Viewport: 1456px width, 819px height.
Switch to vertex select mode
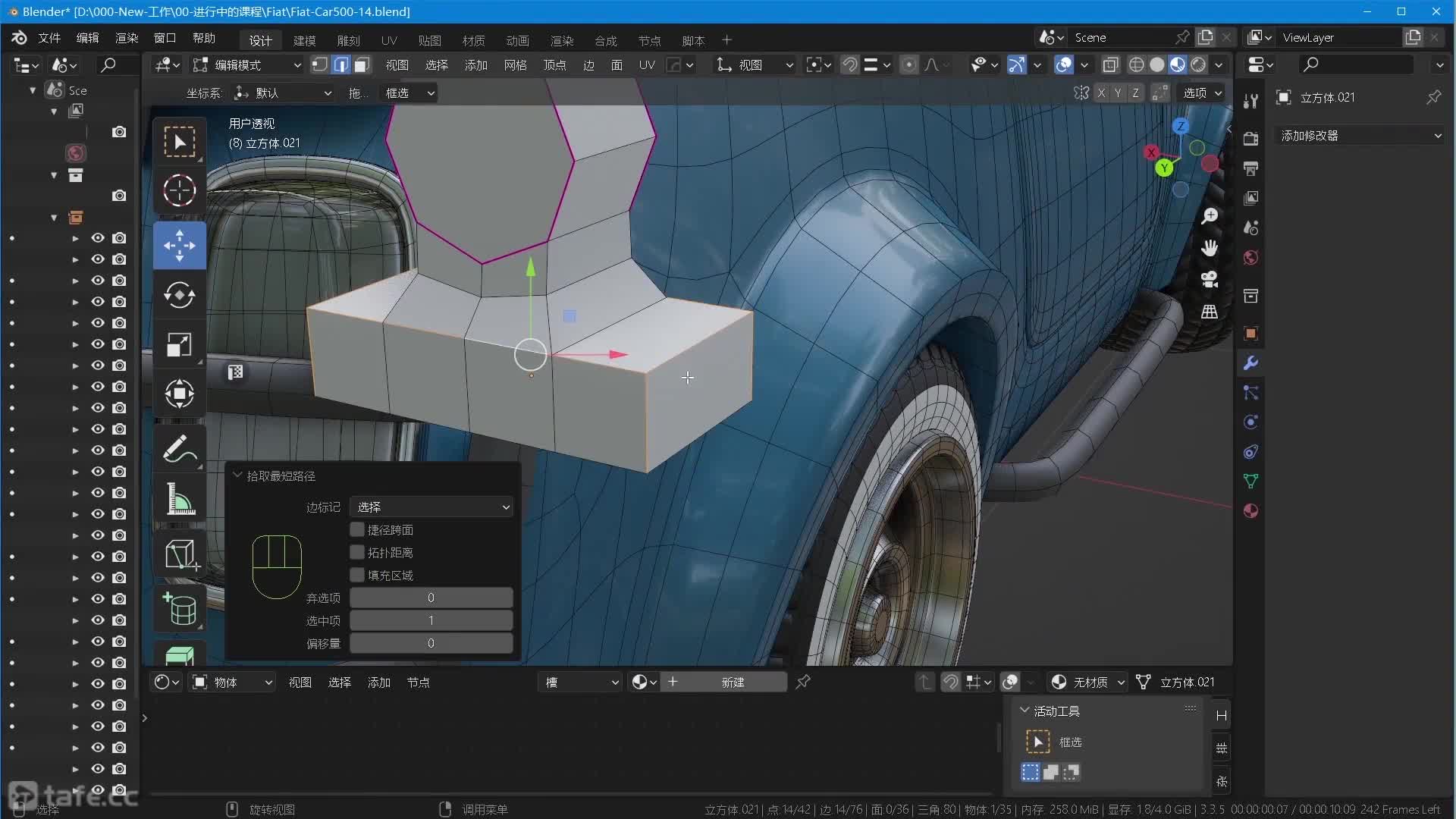tap(320, 65)
